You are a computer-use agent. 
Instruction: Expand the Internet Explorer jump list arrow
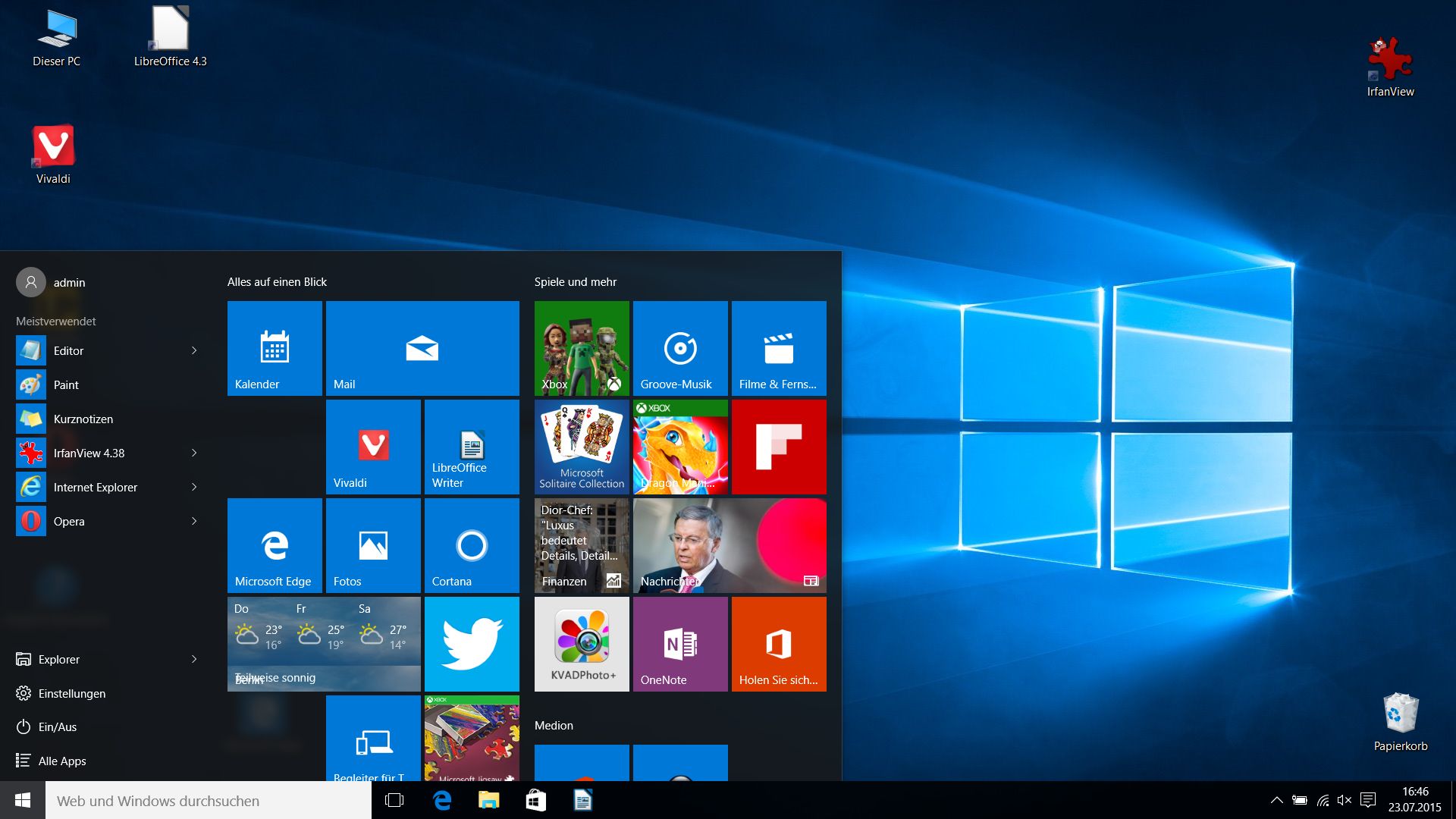pos(194,487)
